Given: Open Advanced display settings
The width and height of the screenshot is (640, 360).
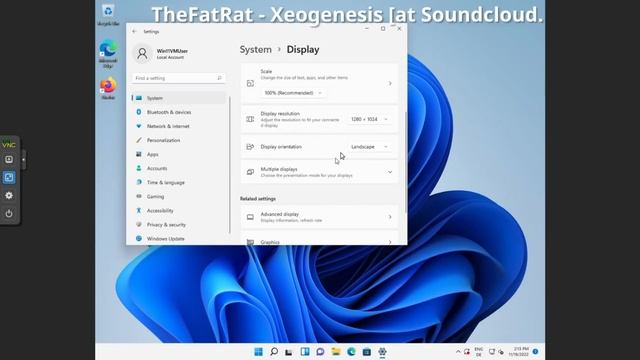Looking at the screenshot, I should (319, 217).
